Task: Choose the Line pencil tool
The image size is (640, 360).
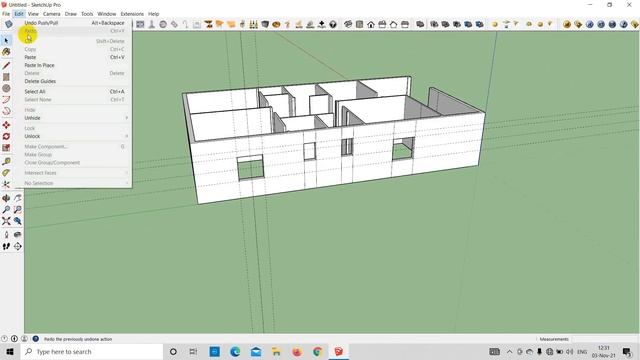Action: (6, 65)
